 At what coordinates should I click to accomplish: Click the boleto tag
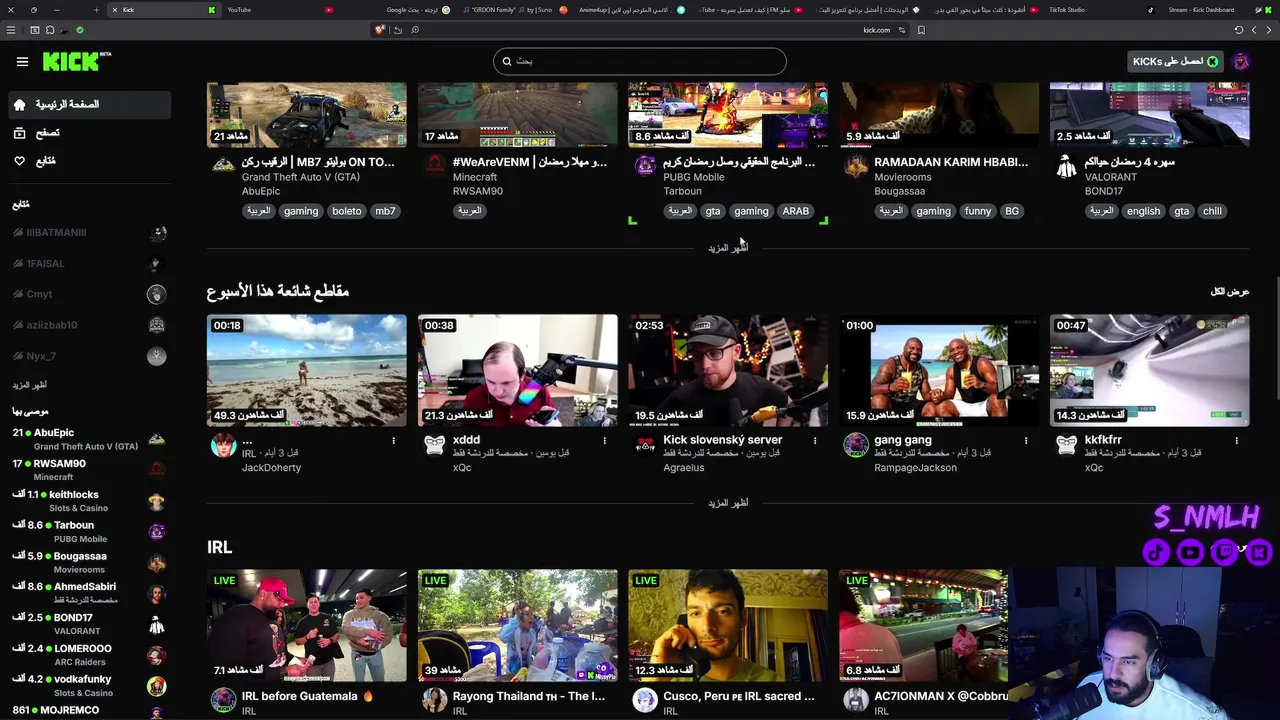347,211
